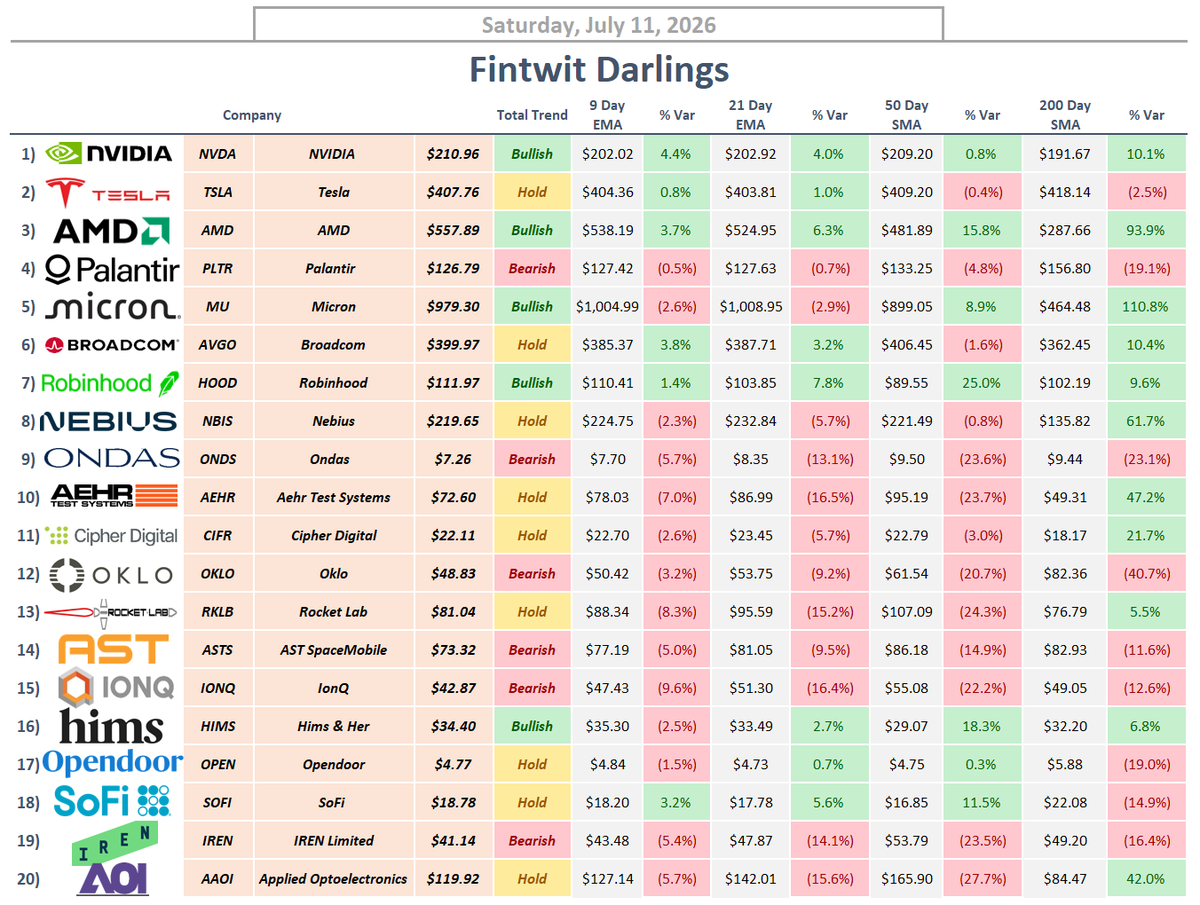Click the 9 Day EMA column header
The width and height of the screenshot is (1200, 905).
607,115
